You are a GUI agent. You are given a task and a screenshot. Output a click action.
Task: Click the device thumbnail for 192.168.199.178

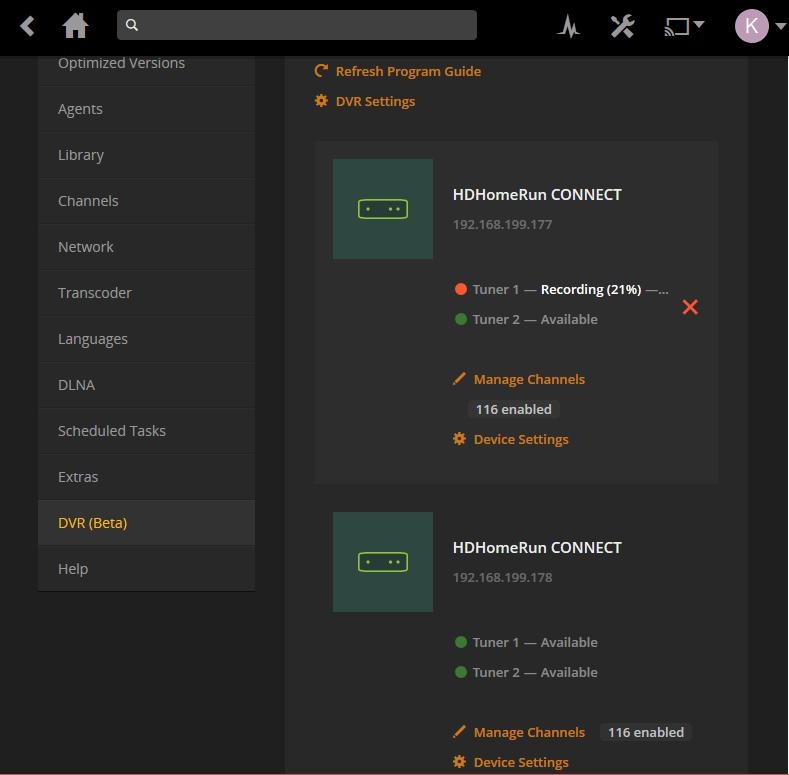[383, 562]
